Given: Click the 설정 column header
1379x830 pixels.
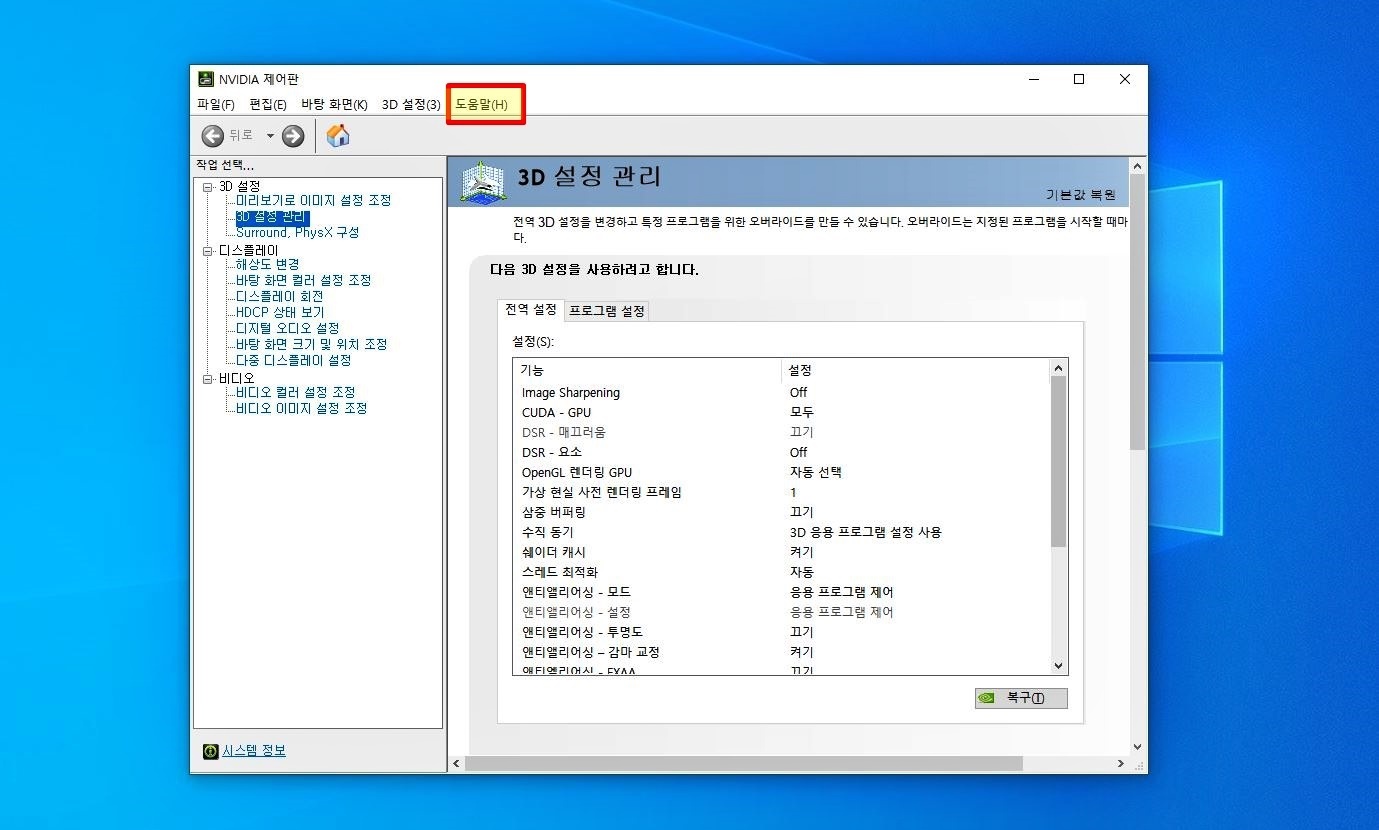Looking at the screenshot, I should point(915,370).
